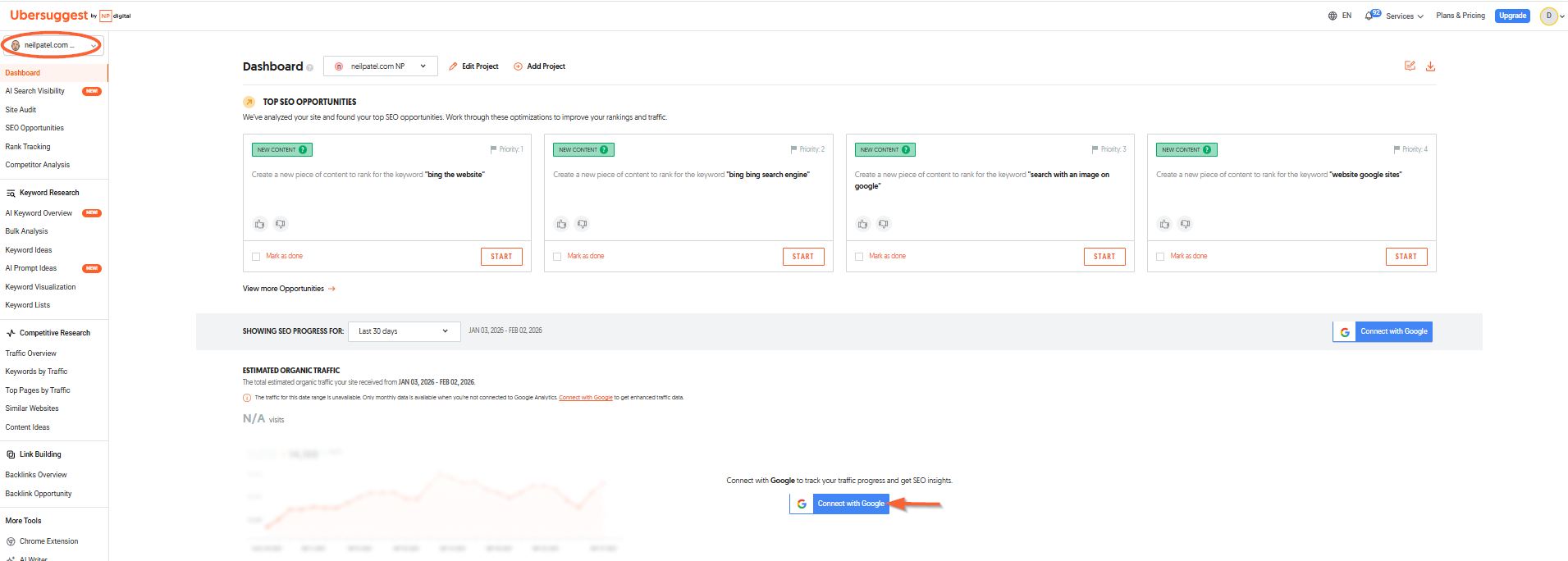
Task: Thumbs up the 'bing the website' opportunity
Action: (260, 224)
